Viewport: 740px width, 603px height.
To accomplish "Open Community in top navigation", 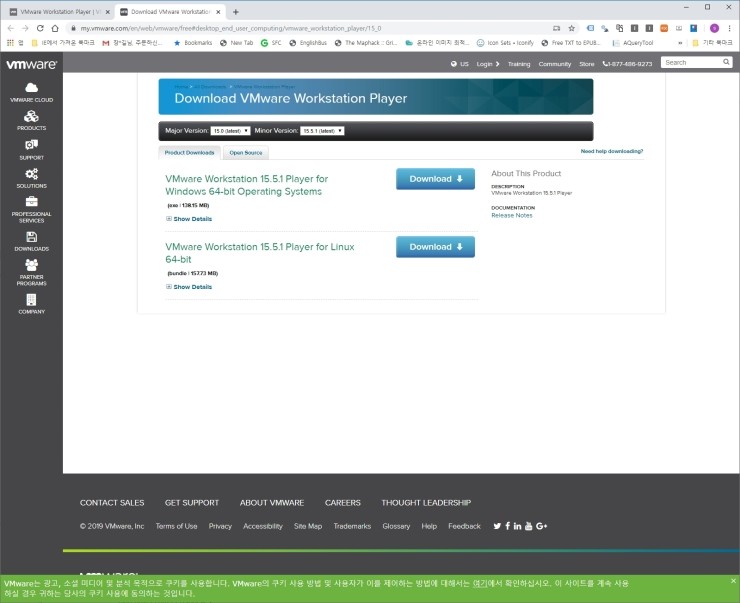I will pyautogui.click(x=555, y=64).
